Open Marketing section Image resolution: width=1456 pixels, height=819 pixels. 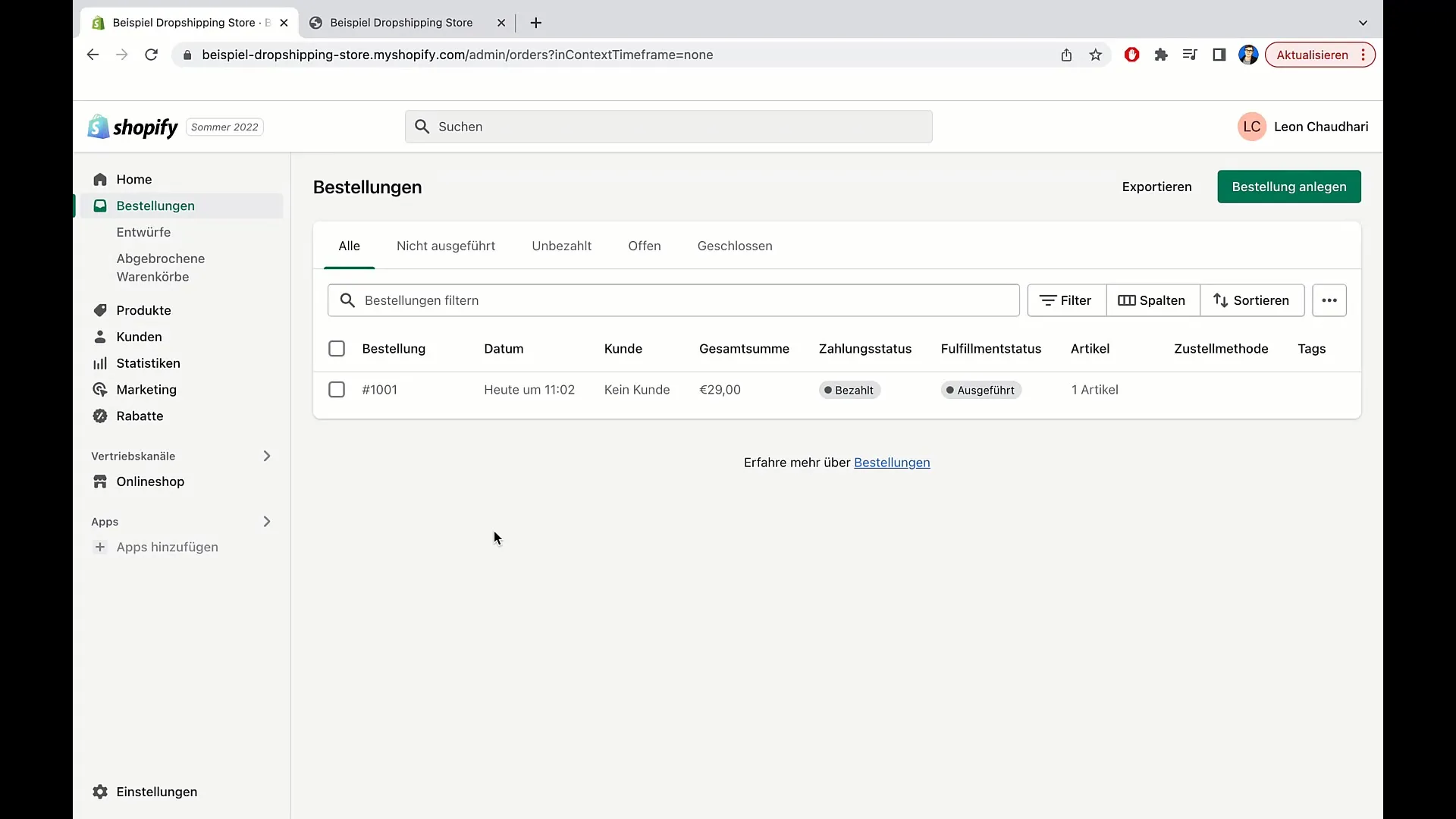click(x=146, y=389)
